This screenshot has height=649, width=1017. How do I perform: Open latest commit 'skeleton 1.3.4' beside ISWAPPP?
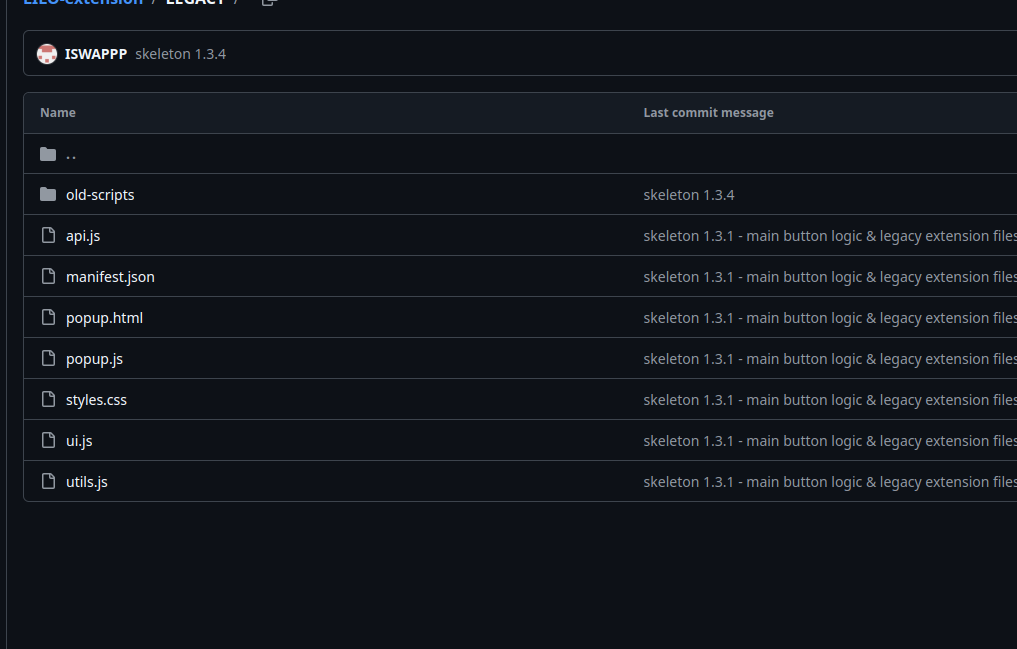point(180,54)
